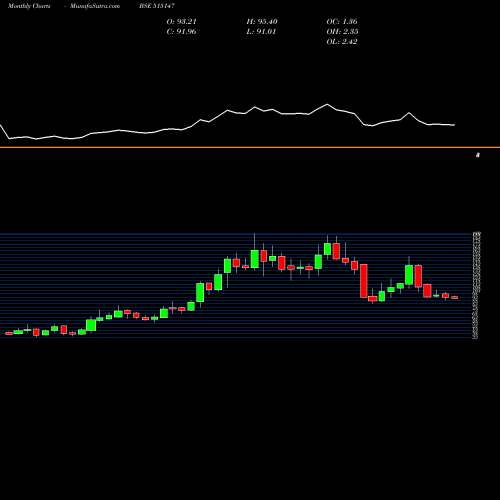Select the 'OH: 2.35' value

click(342, 32)
